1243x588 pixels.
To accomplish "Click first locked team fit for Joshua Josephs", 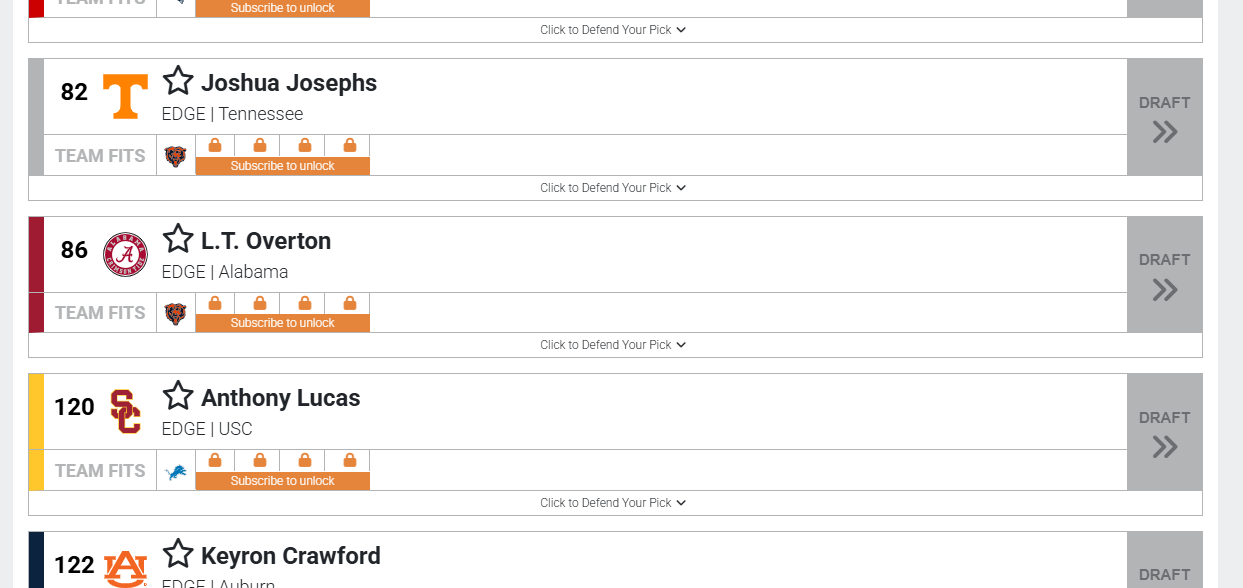I will pos(215,146).
